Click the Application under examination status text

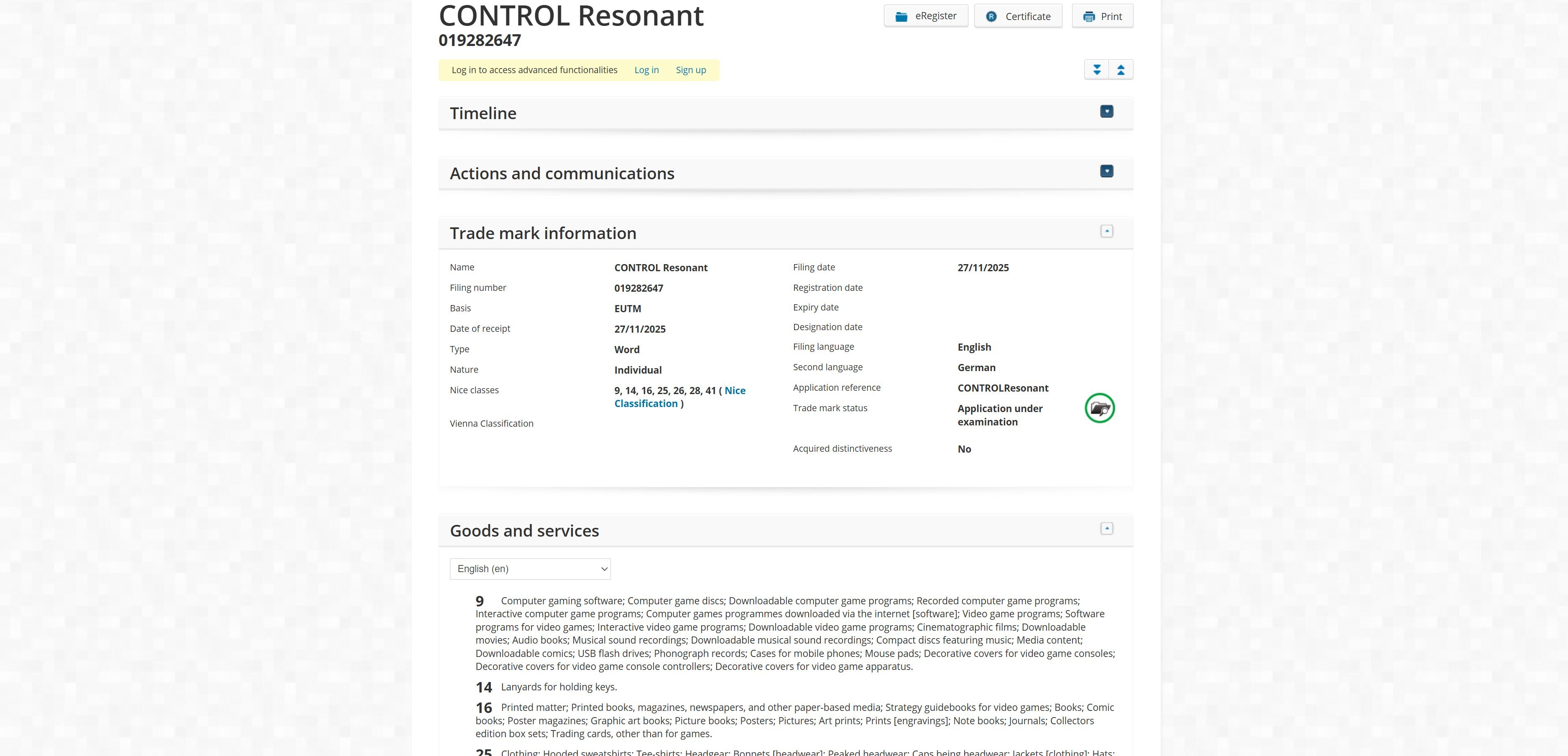coord(999,415)
